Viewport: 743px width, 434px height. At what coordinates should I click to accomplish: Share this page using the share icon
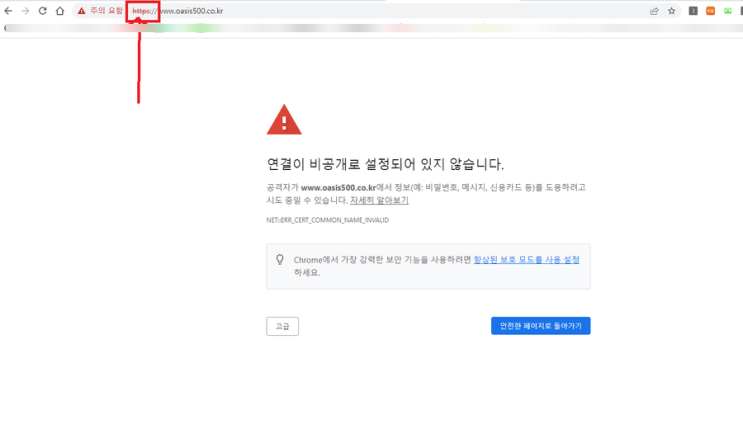coord(654,11)
